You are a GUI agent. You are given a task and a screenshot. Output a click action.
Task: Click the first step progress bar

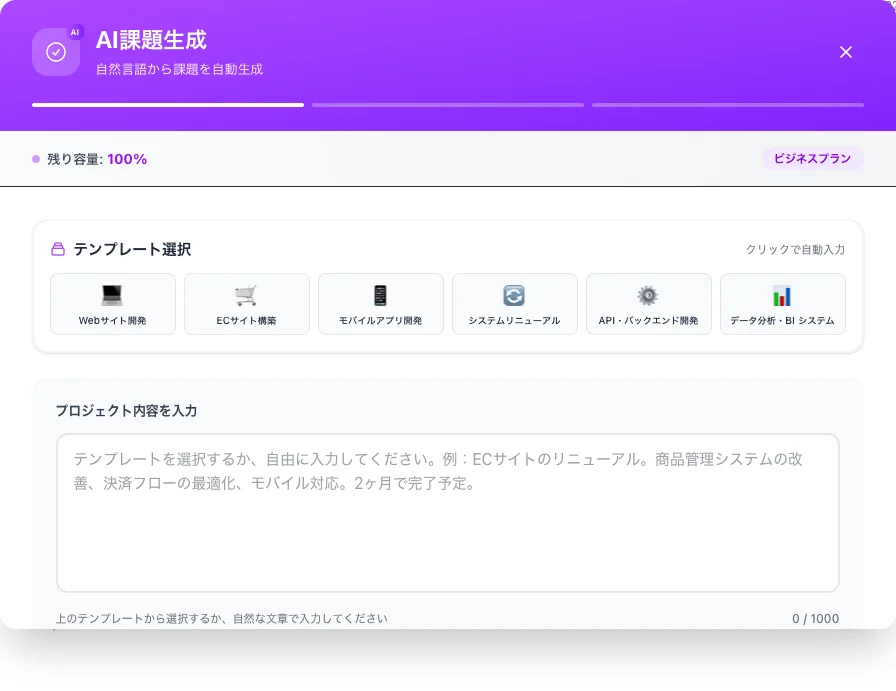click(167, 104)
